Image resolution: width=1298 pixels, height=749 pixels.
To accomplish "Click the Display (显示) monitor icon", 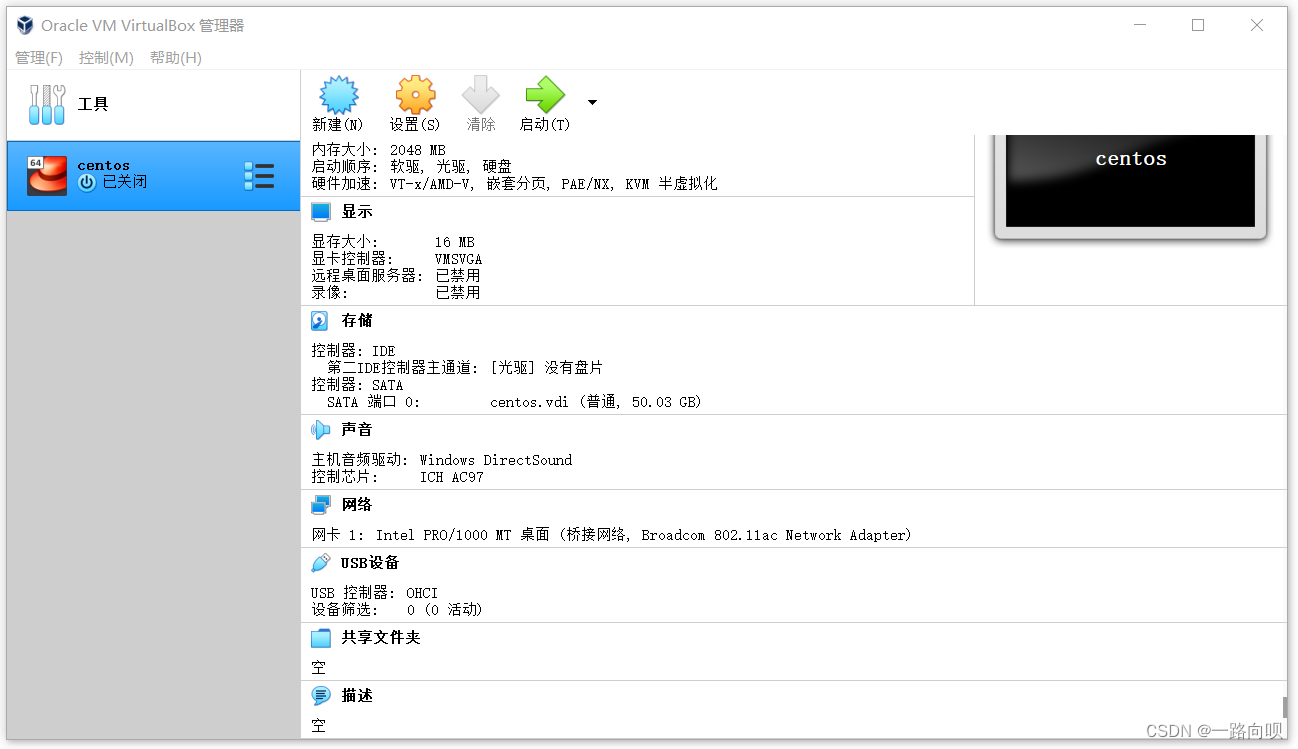I will (320, 212).
